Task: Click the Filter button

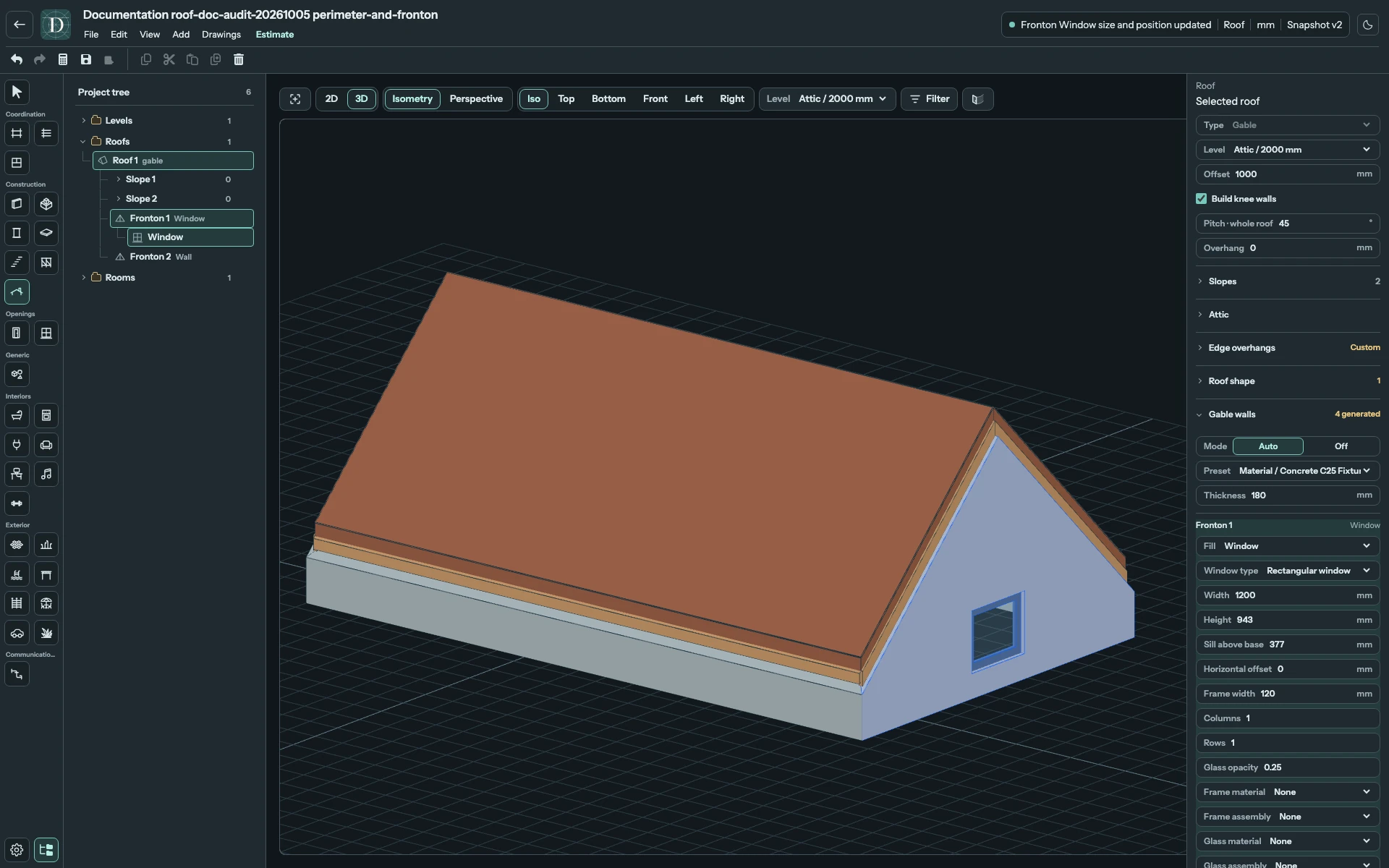Action: (x=929, y=99)
